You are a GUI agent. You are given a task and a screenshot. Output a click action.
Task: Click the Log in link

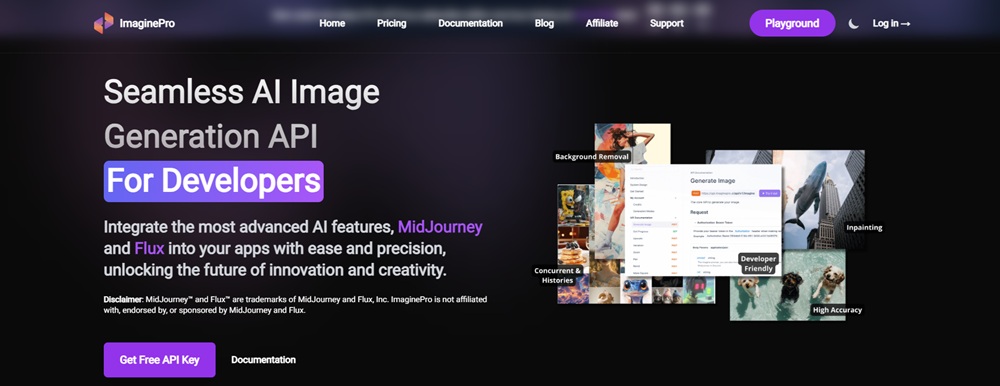891,24
